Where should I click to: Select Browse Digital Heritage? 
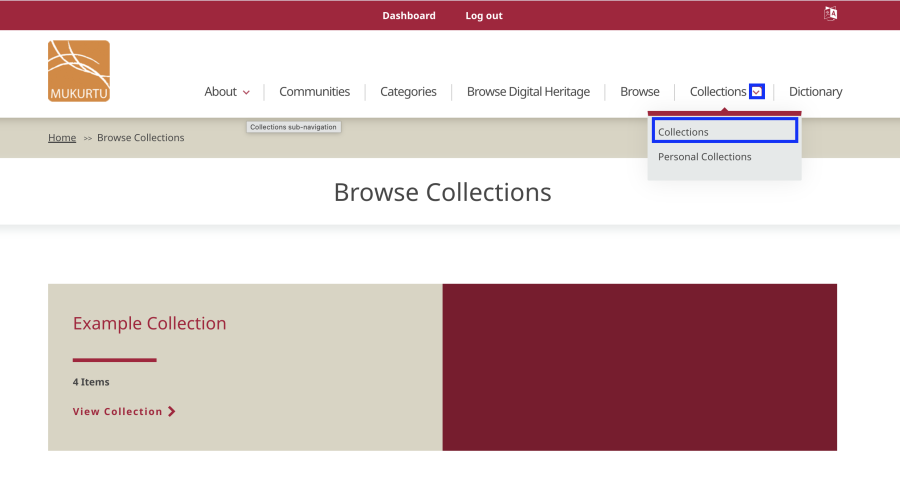click(x=528, y=92)
